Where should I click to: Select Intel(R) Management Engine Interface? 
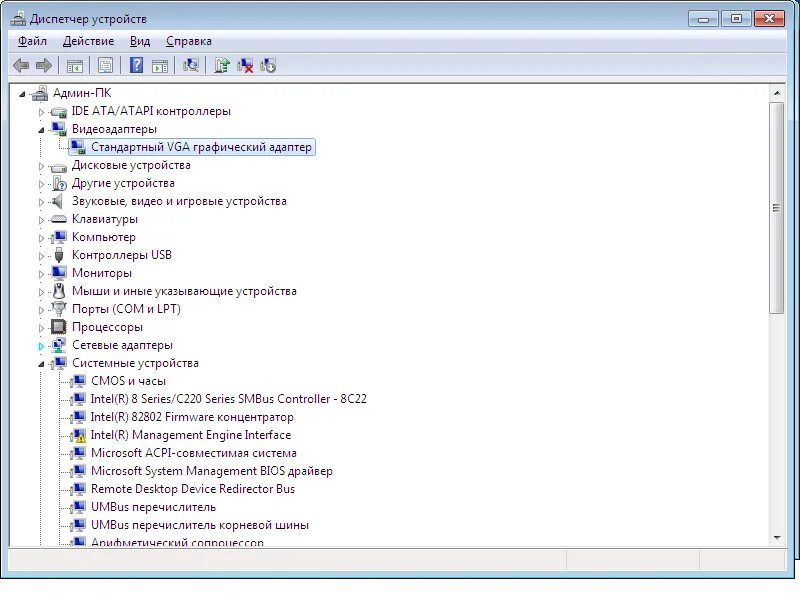tap(191, 435)
